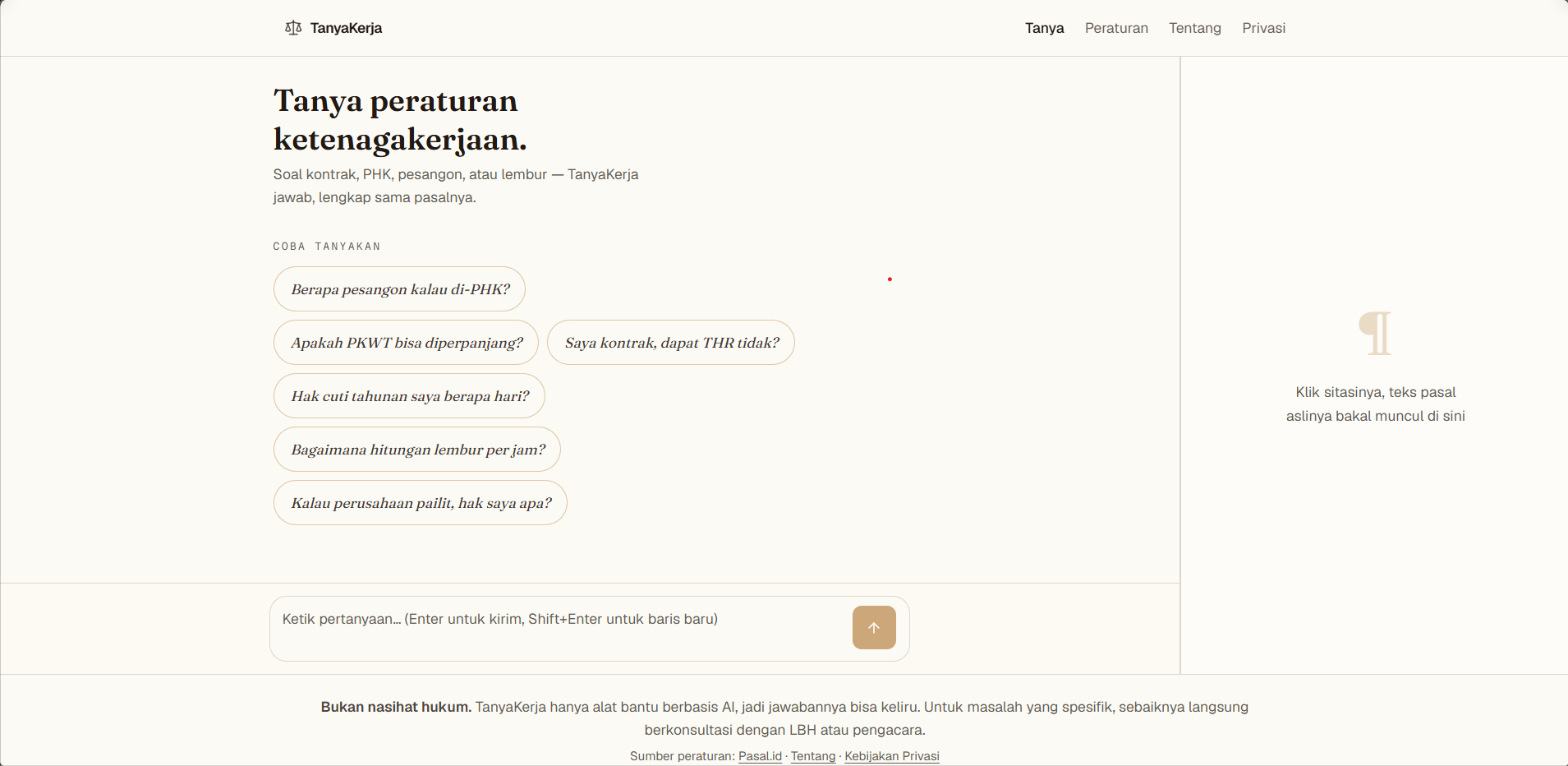Select suggestion 'Apakah PKWT bisa diperpanjang?'
Image resolution: width=1568 pixels, height=766 pixels.
(x=406, y=343)
